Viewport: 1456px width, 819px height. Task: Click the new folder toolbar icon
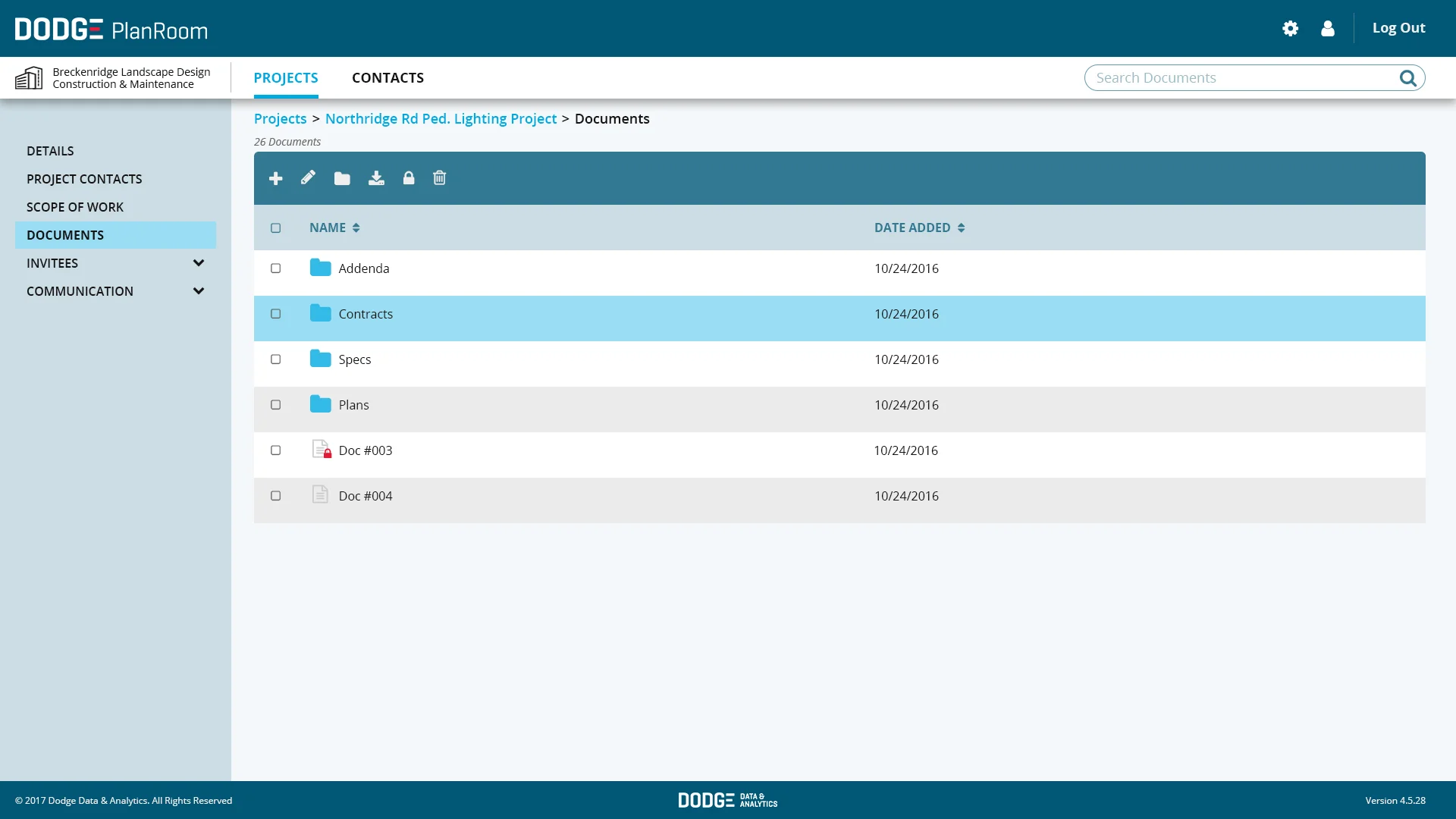[342, 178]
